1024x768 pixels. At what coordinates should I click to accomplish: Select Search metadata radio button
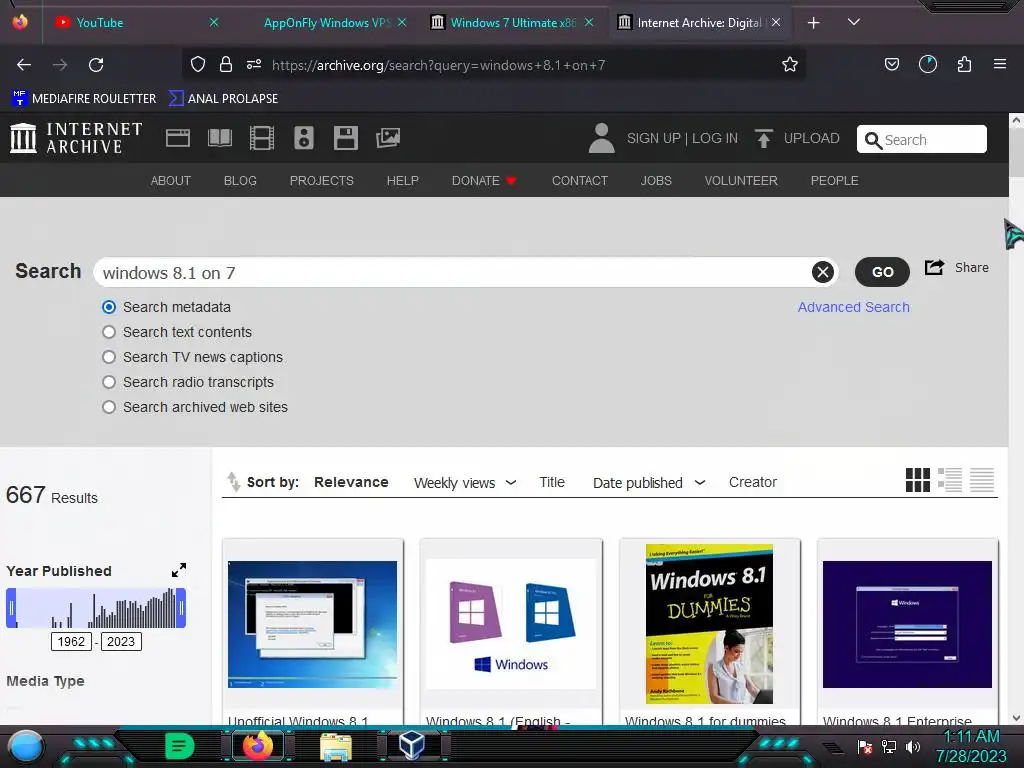point(109,307)
